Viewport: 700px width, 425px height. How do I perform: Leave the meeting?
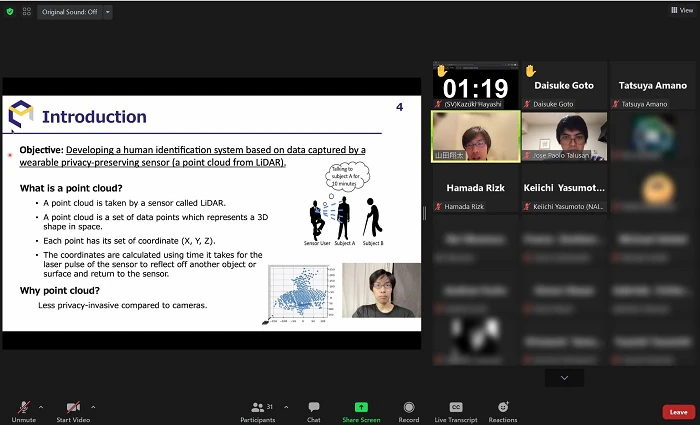[x=678, y=412]
